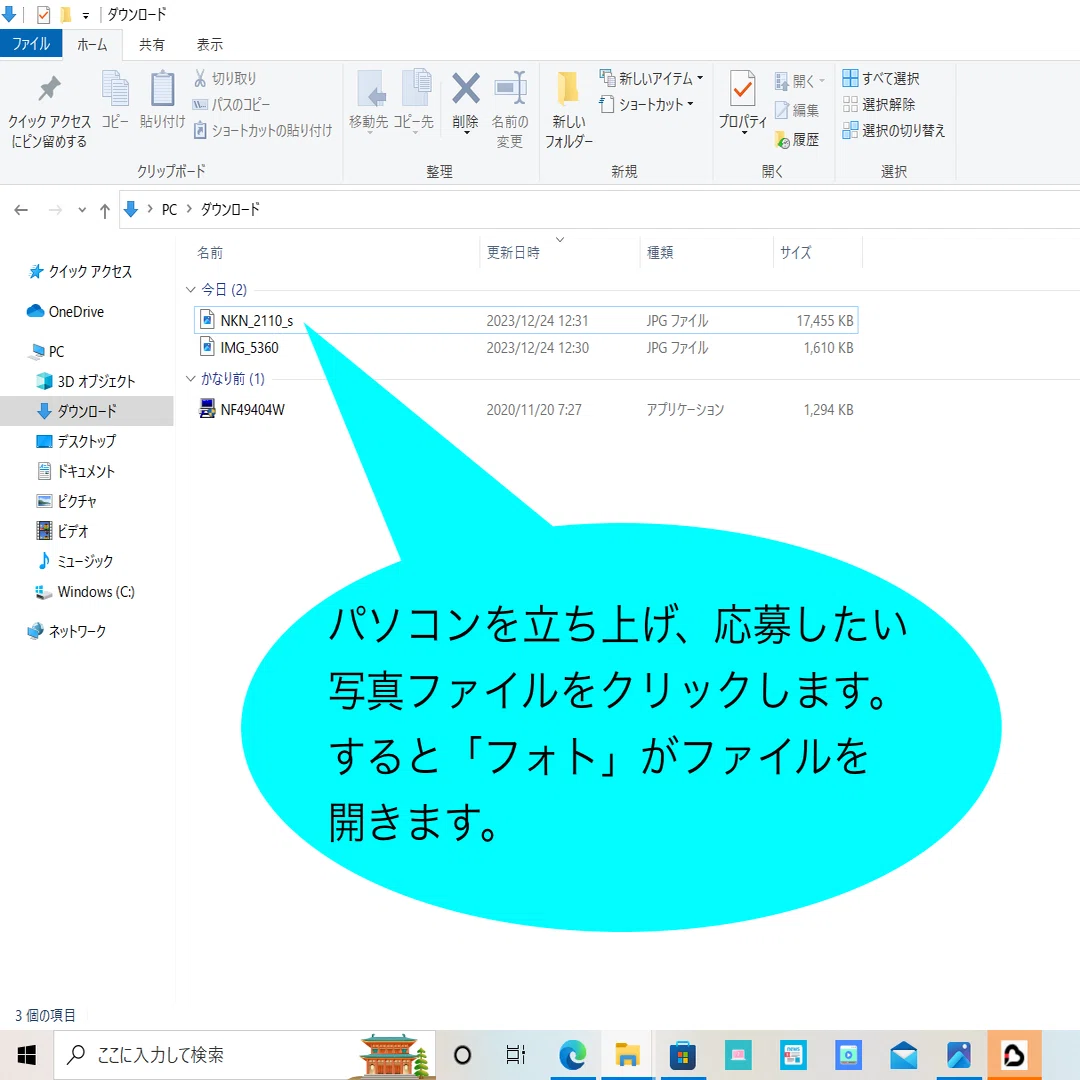This screenshot has height=1080, width=1080.
Task: Switch to the 表示 tab
Action: (209, 45)
